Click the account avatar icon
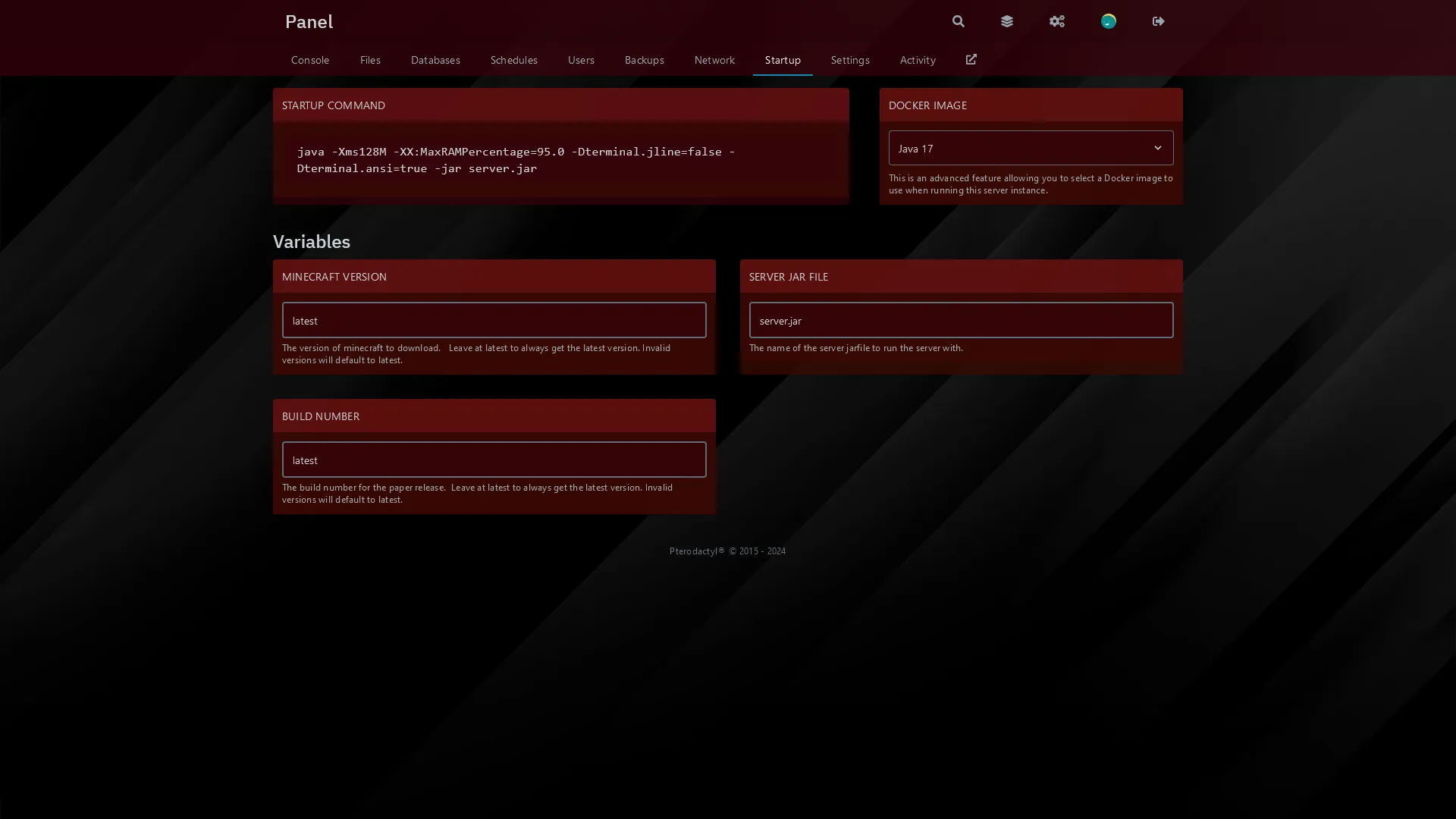The image size is (1456, 819). tap(1108, 21)
